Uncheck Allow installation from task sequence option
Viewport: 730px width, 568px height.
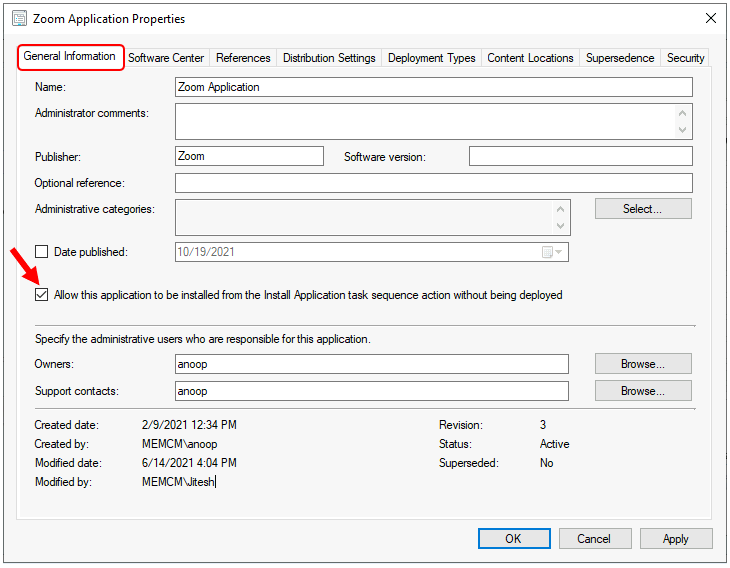pos(42,295)
